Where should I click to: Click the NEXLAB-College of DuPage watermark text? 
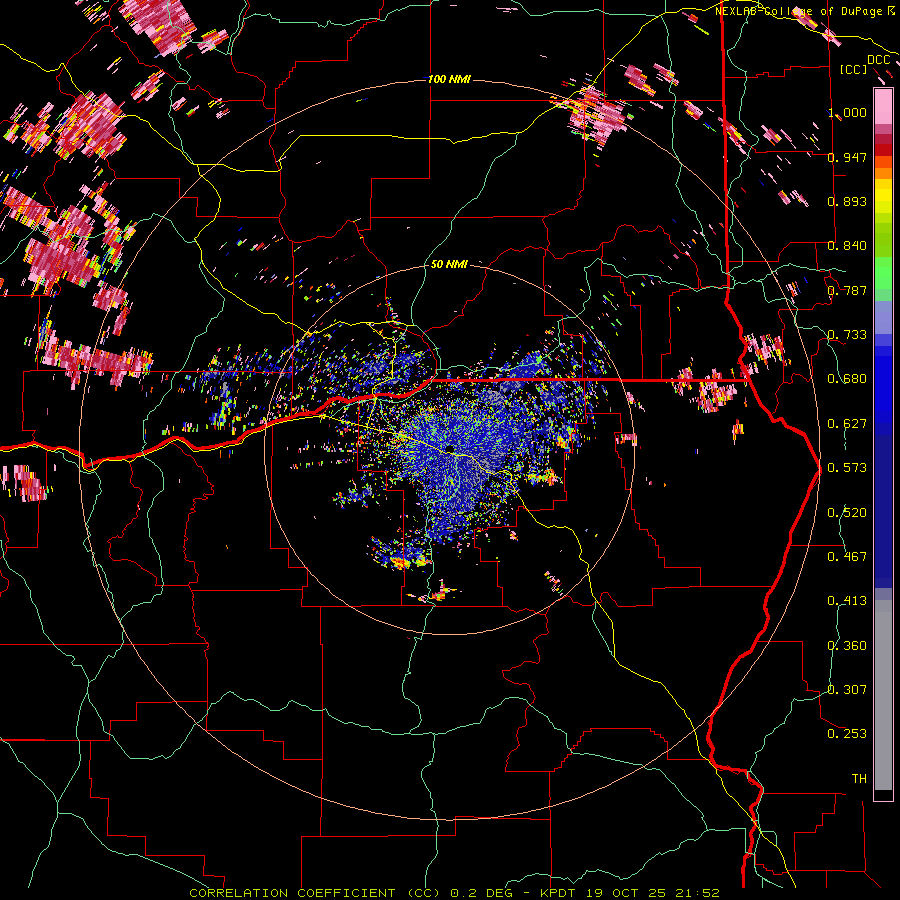[x=805, y=11]
